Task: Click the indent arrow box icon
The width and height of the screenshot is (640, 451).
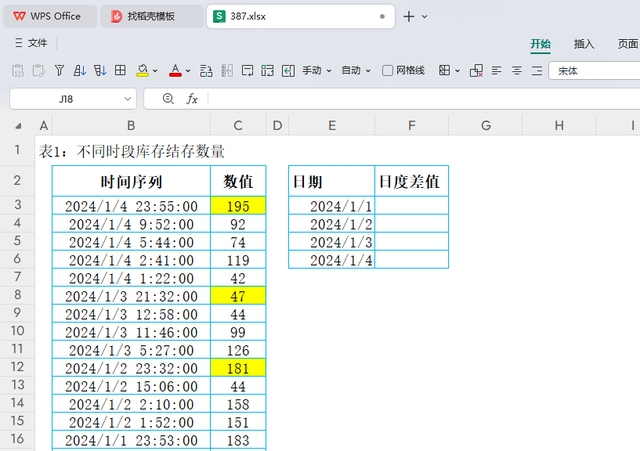Action: (288, 71)
